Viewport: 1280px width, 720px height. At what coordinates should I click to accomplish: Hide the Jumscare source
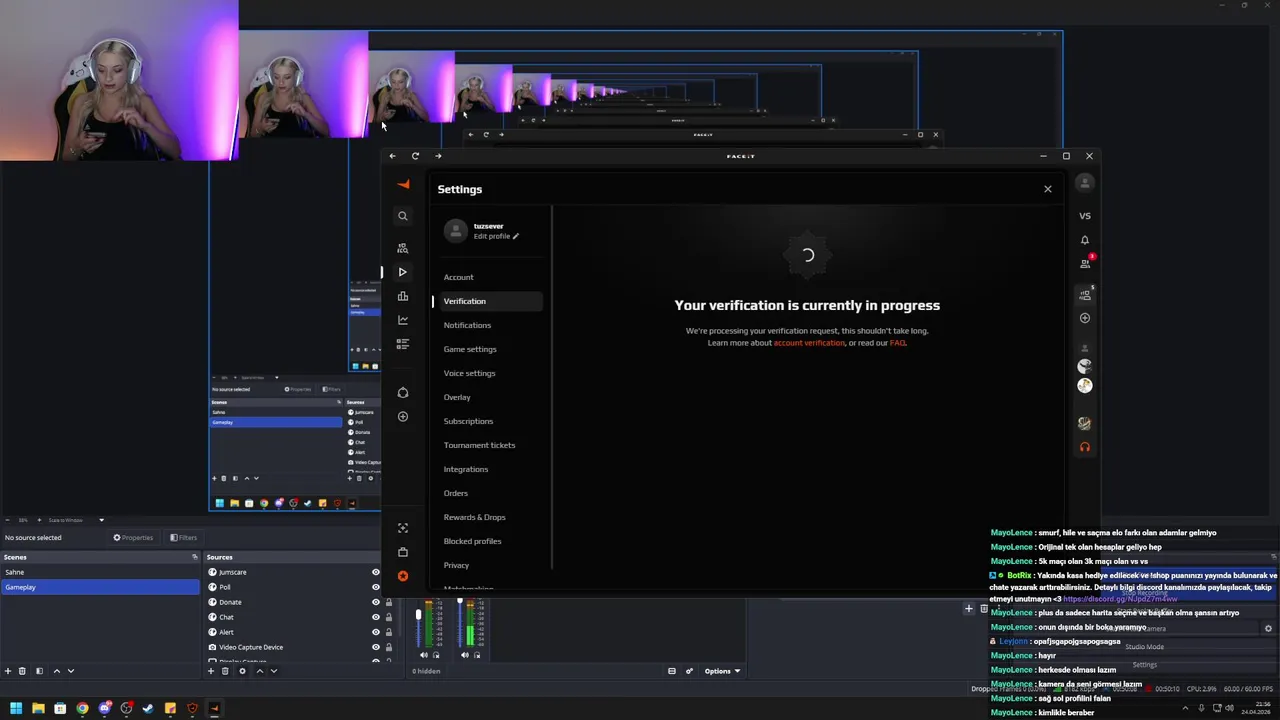pos(376,572)
